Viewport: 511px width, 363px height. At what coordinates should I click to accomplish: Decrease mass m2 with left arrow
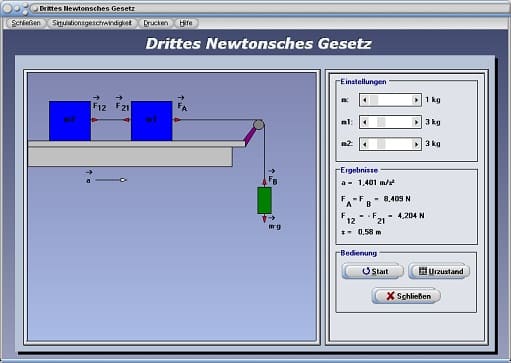click(x=365, y=144)
